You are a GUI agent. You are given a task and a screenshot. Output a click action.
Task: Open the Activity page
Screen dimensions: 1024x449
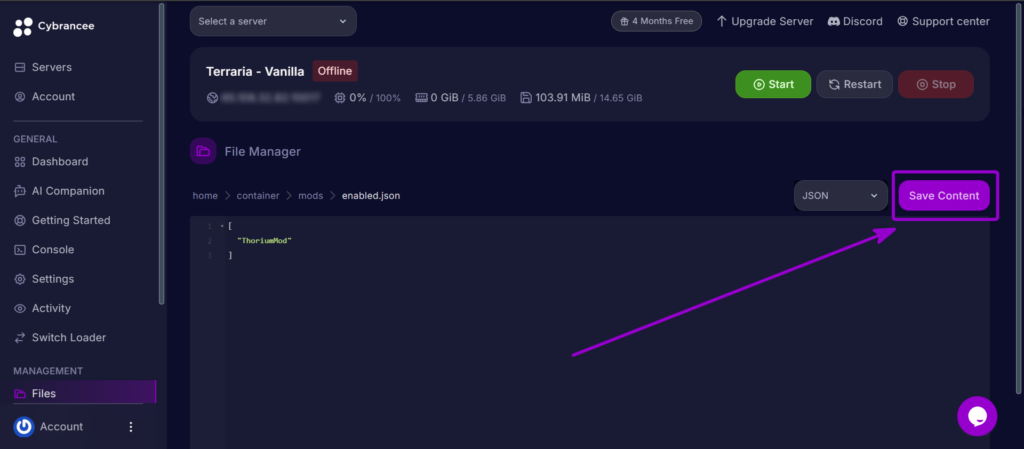[x=51, y=308]
